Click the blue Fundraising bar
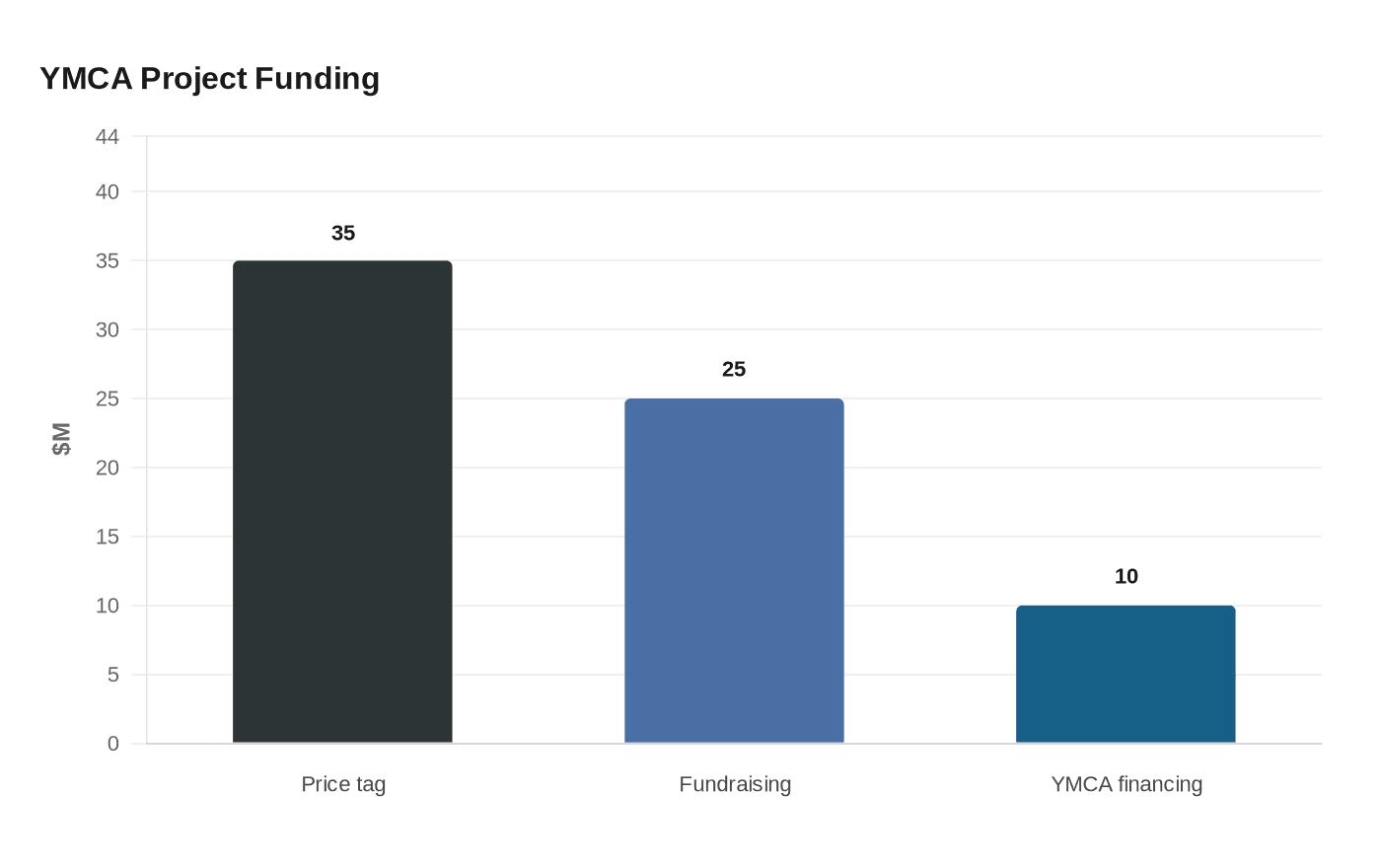1381x868 pixels. coord(734,571)
